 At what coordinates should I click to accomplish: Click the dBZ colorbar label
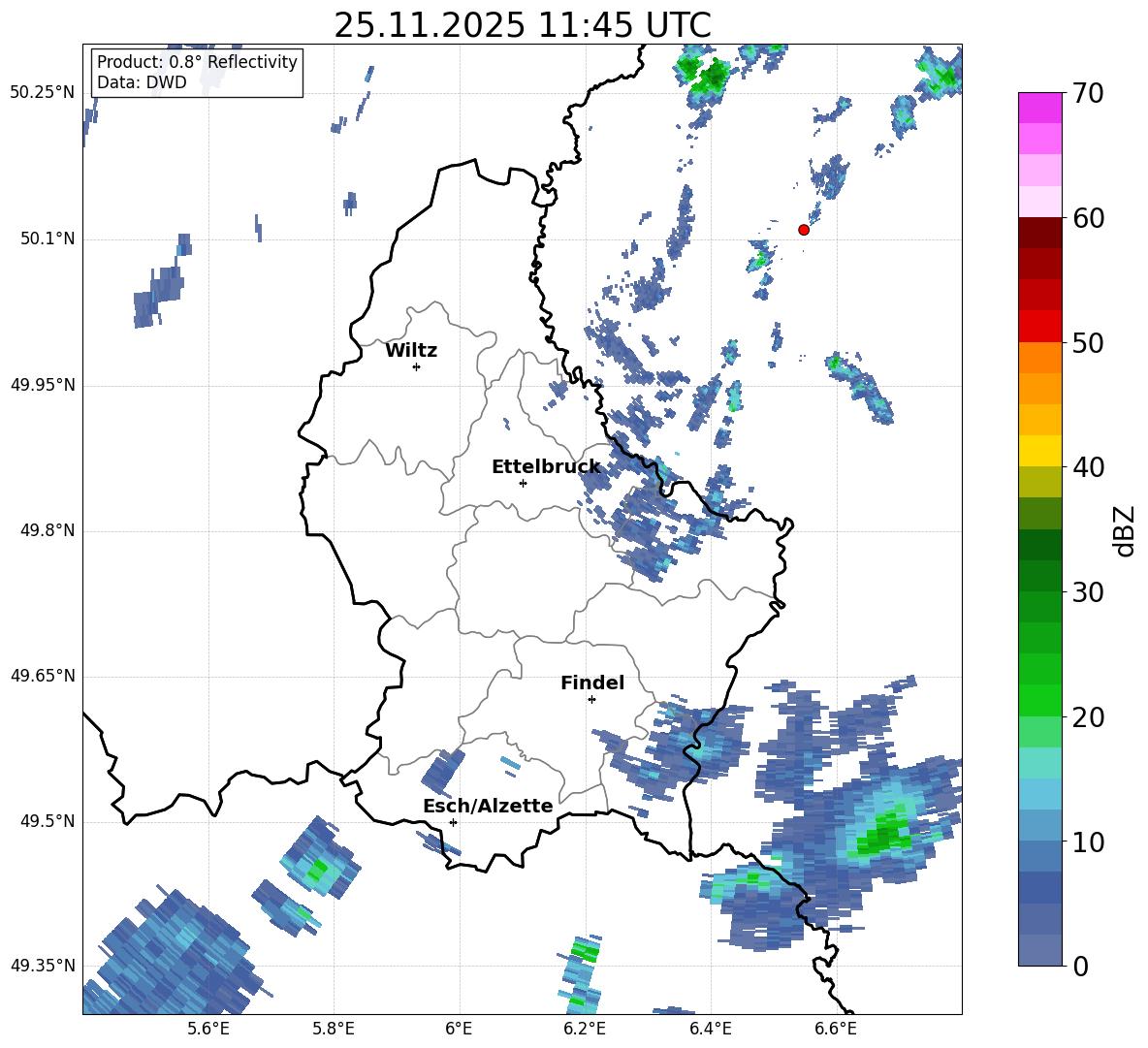coord(1125,530)
